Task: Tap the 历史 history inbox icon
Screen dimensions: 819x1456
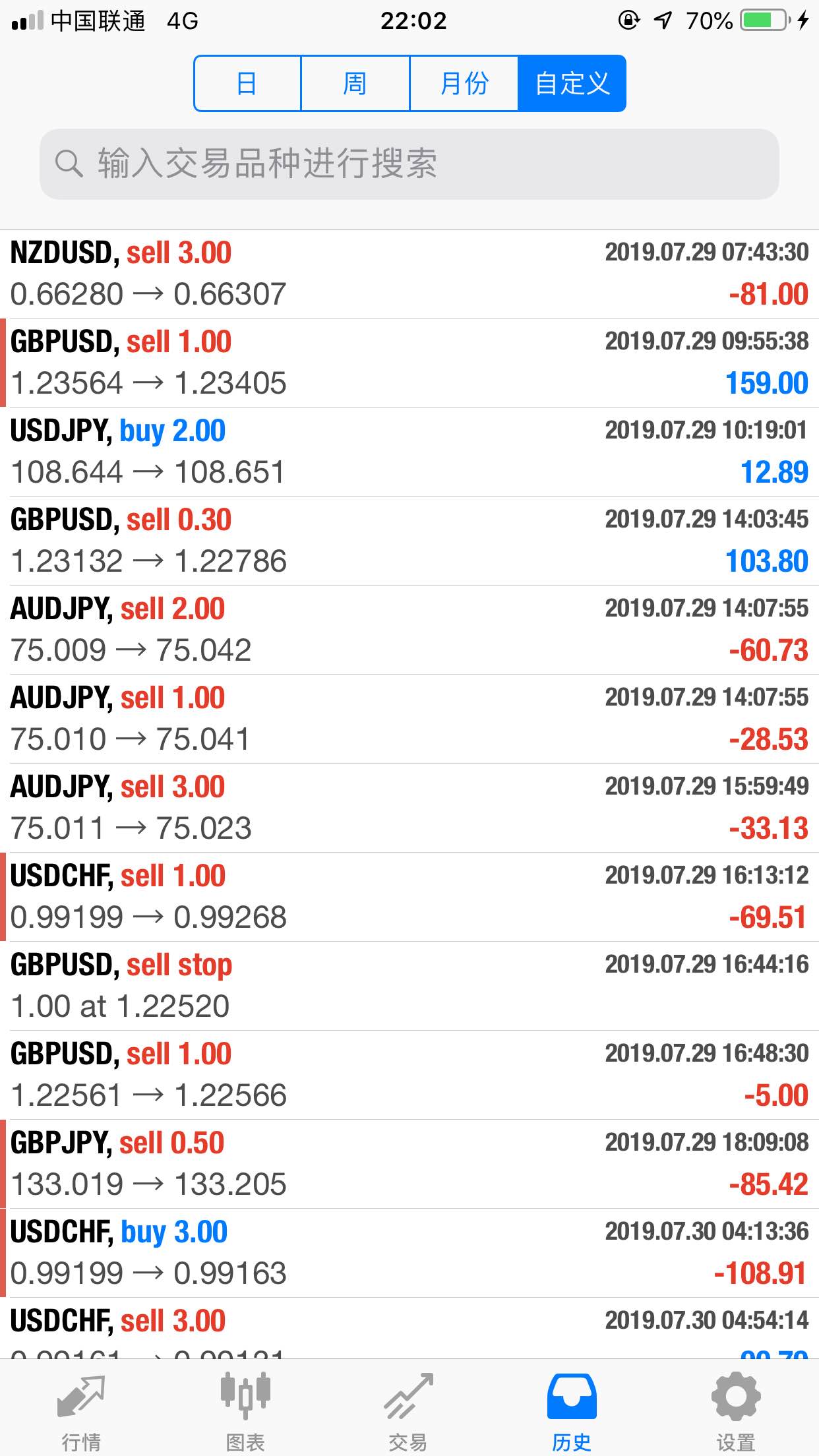Action: [572, 1396]
